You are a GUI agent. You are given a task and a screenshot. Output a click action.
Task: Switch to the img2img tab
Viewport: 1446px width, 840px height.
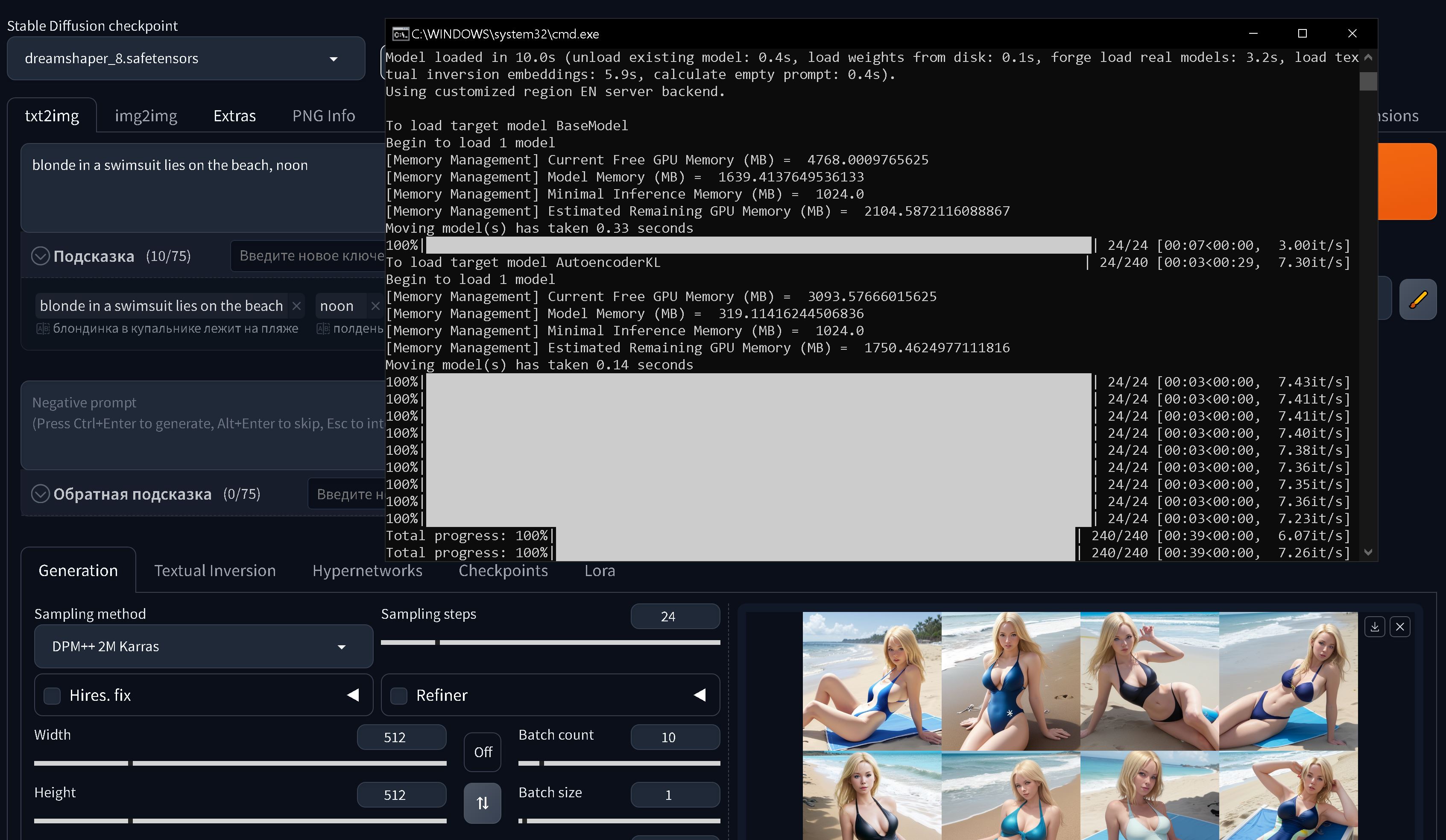pyautogui.click(x=146, y=116)
